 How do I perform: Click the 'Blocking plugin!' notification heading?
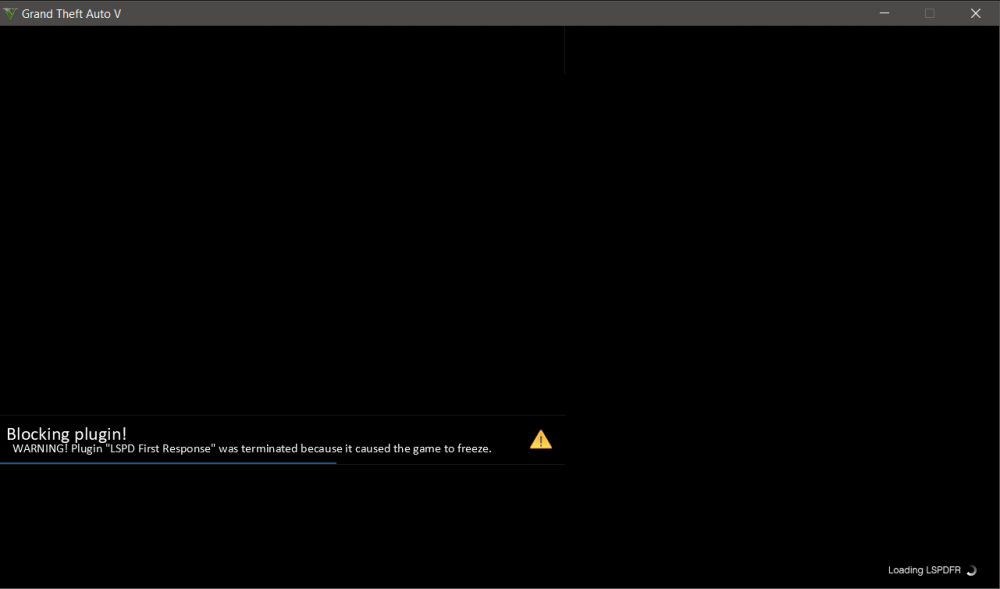66,433
